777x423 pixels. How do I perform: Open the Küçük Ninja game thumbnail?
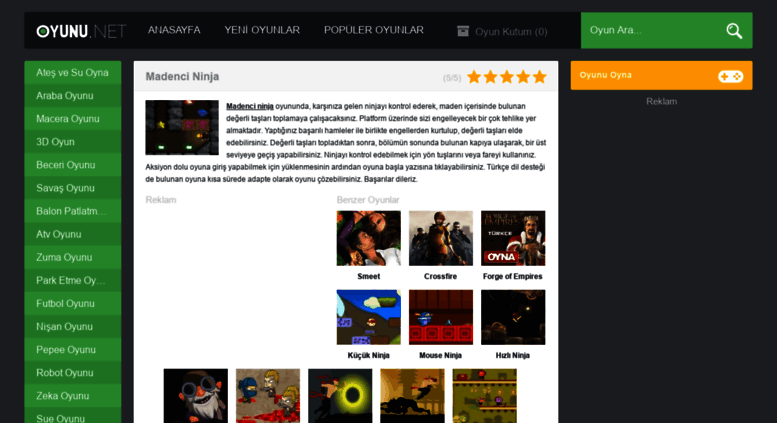369,317
